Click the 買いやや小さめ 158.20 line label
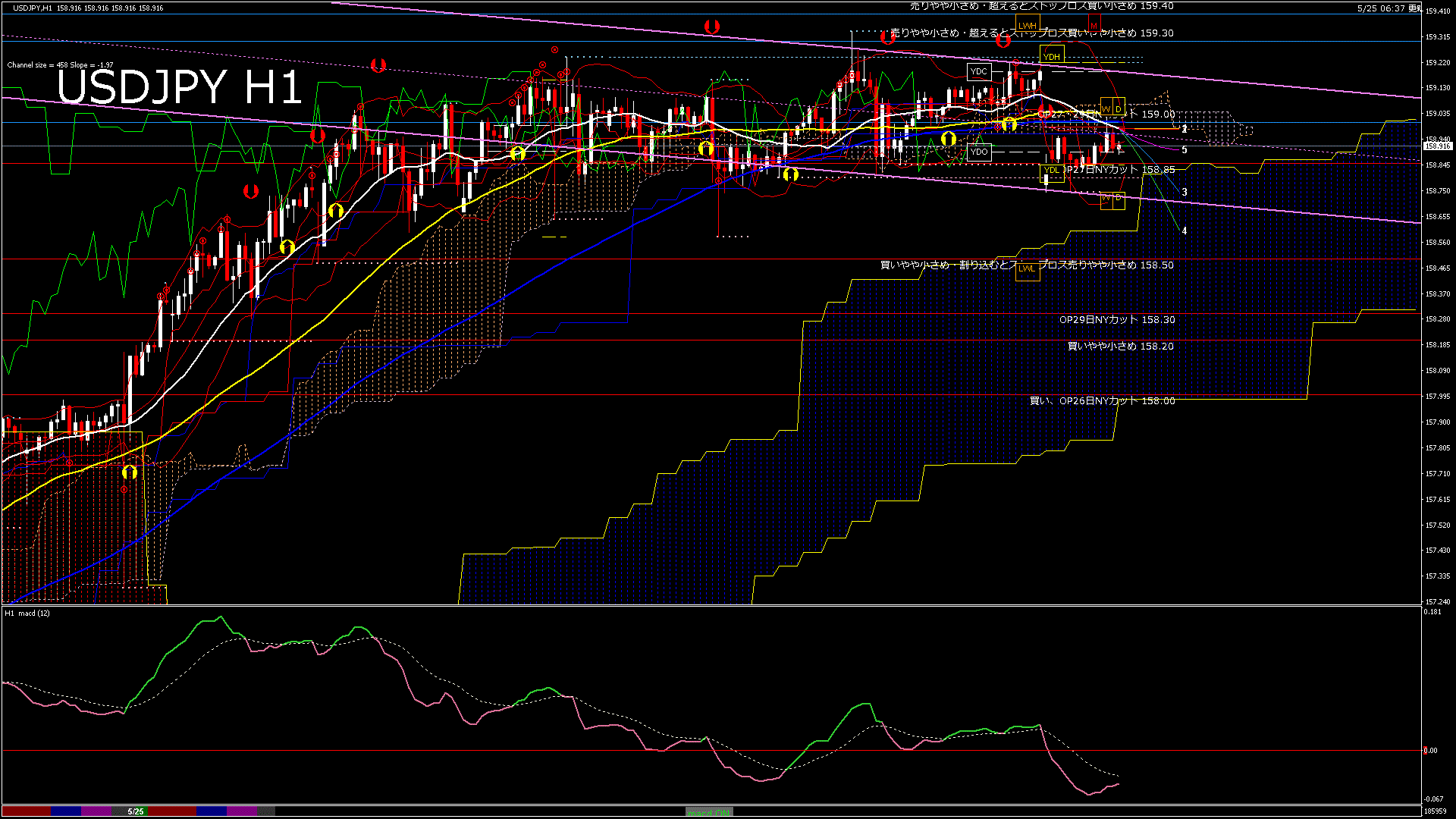This screenshot has width=1456, height=819. pyautogui.click(x=1121, y=347)
